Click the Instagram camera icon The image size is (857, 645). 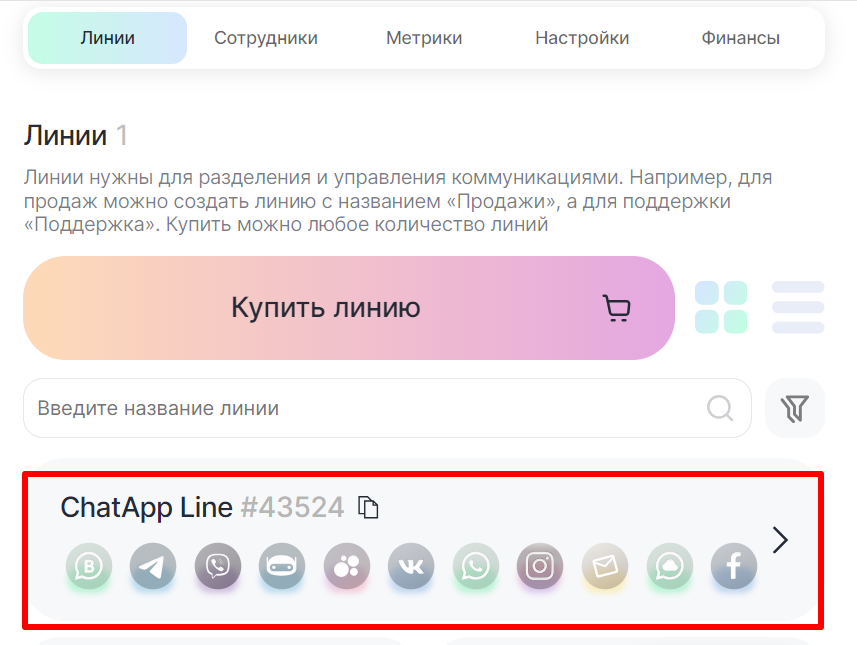540,567
